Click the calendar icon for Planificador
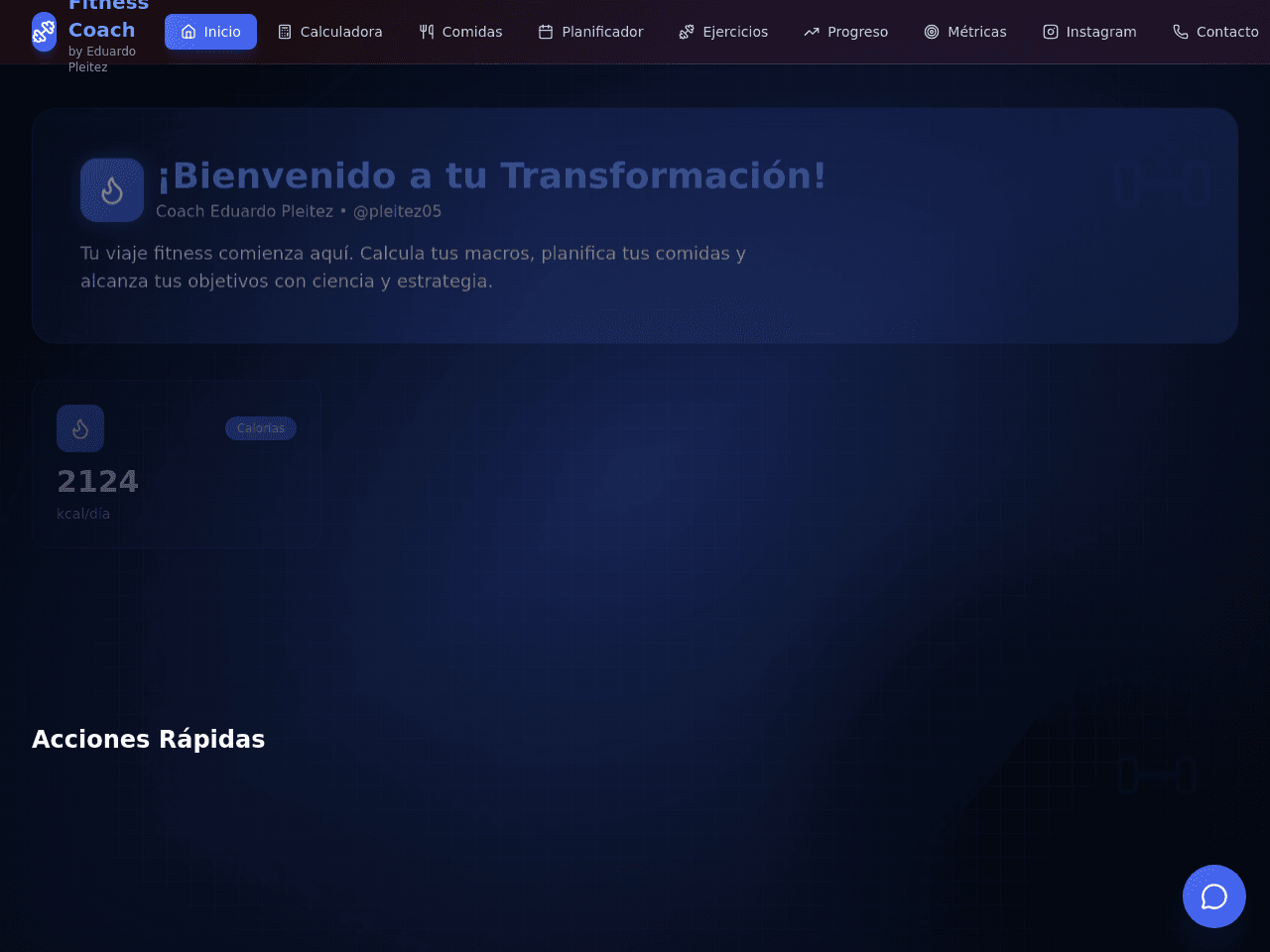 (546, 32)
